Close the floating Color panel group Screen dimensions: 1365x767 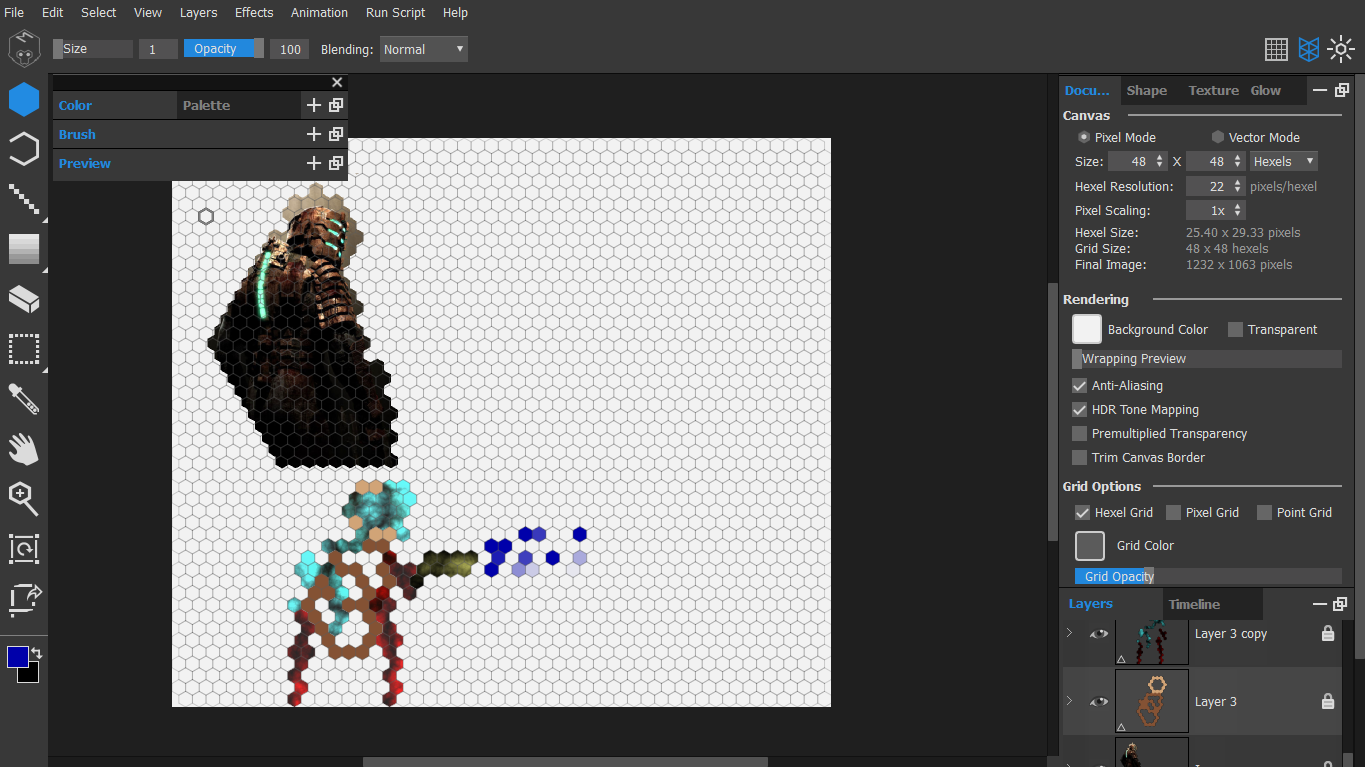pyautogui.click(x=337, y=82)
